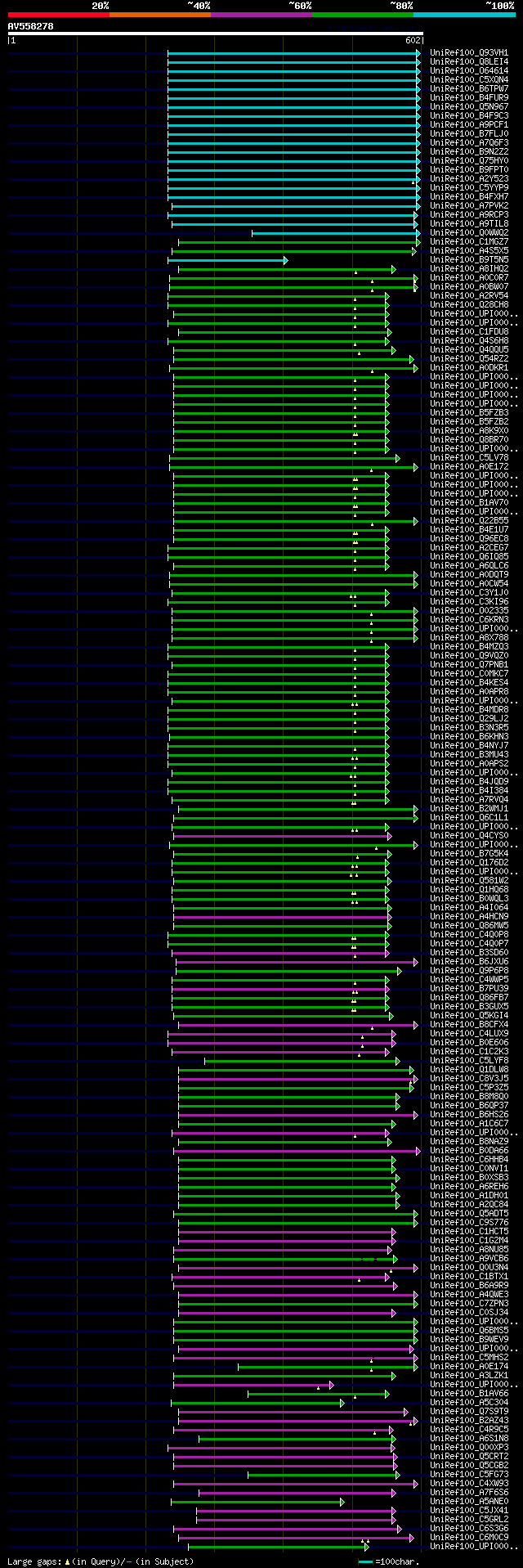Click the short cyan alignment bar for UniRef100_B9T5N5
This screenshot has width=523, height=1568.
point(228,260)
